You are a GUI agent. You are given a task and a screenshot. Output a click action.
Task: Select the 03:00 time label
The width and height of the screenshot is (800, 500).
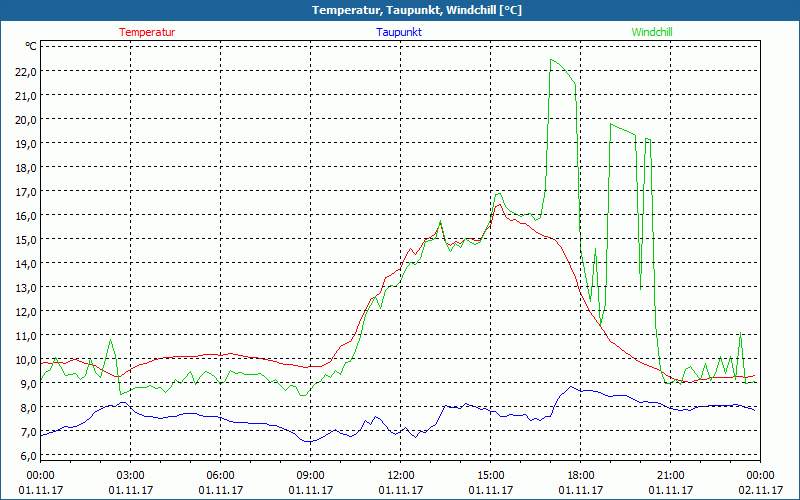[130, 475]
